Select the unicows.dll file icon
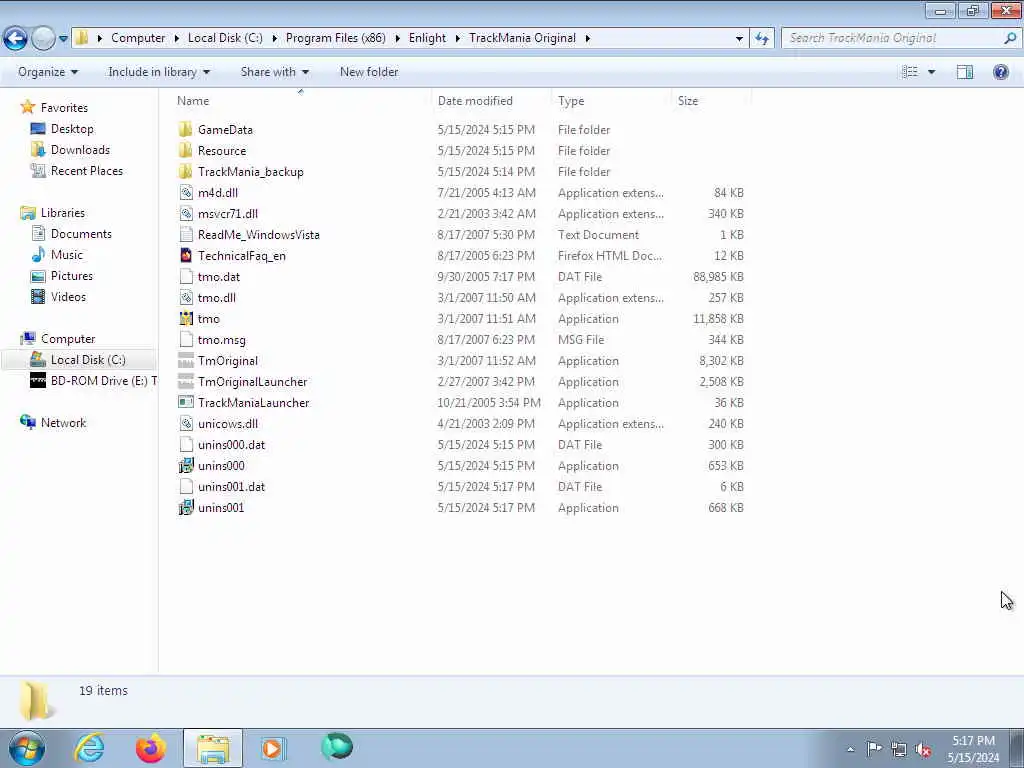Screen dimensions: 1024x768 pos(185,424)
